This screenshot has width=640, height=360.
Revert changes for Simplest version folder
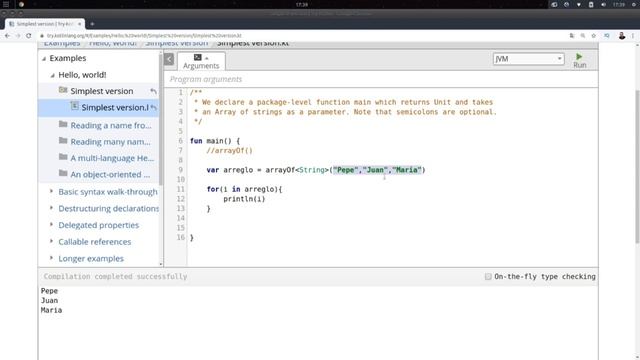(153, 91)
